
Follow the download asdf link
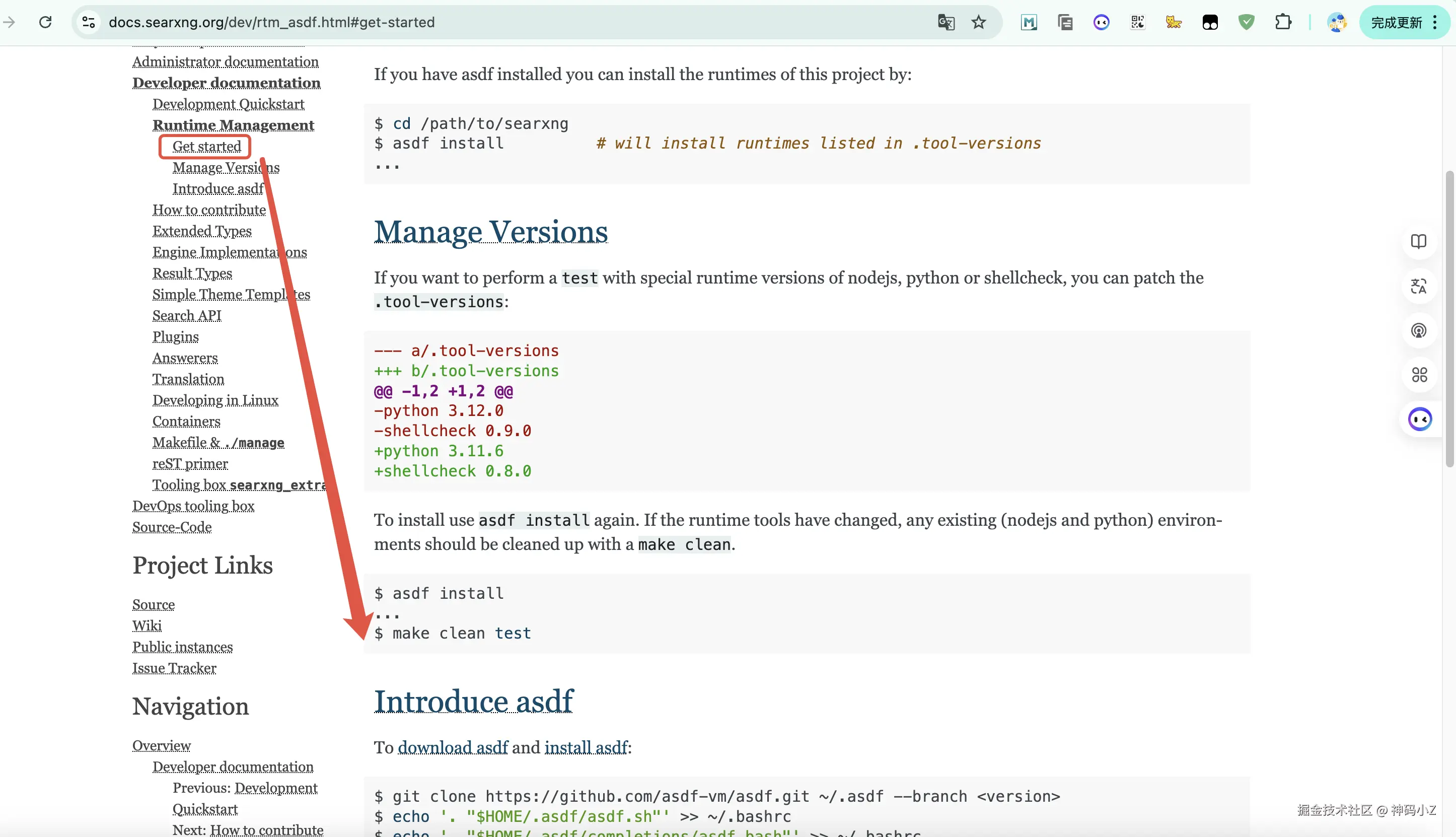453,747
